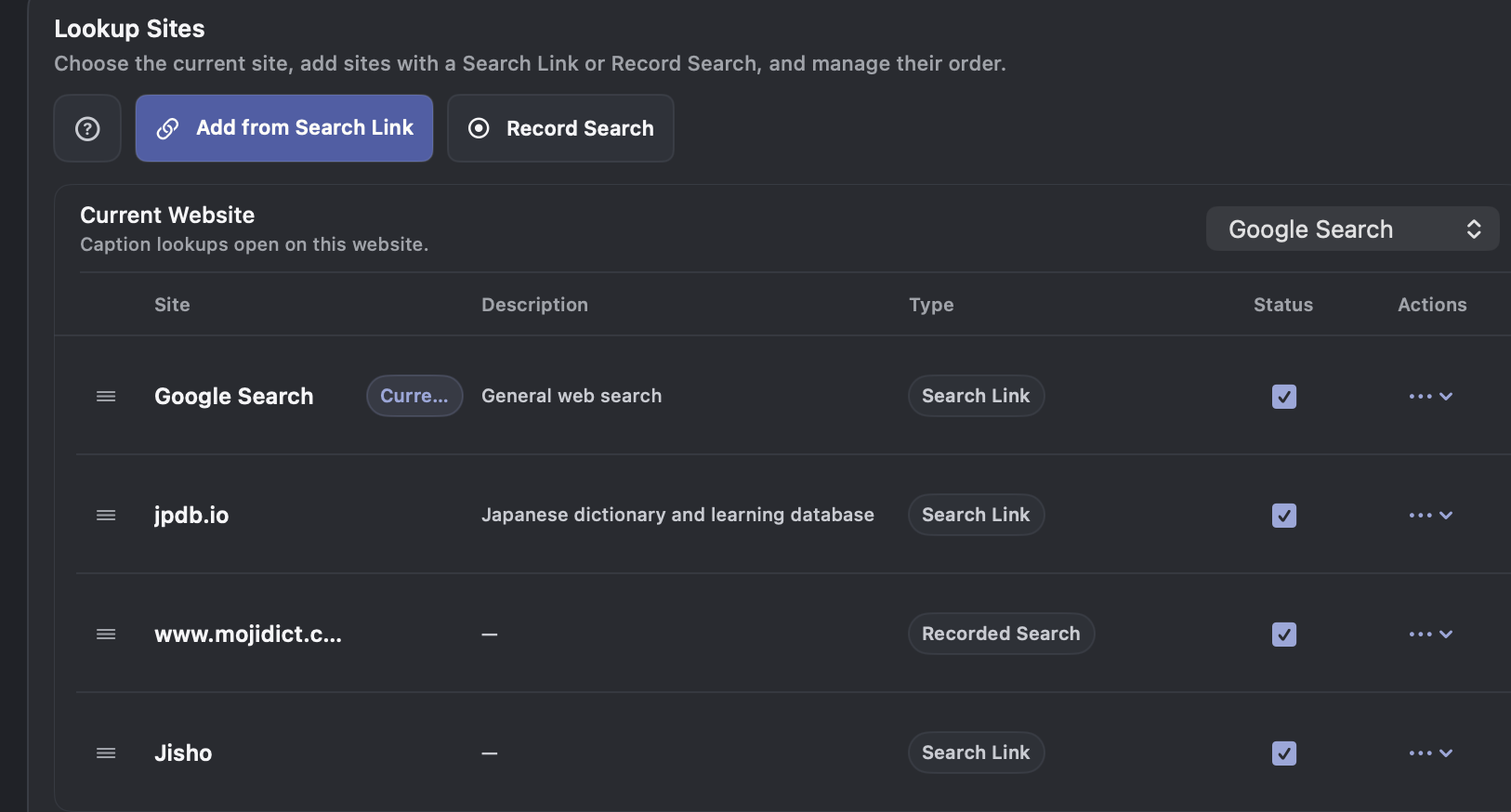Click Japanese dictionary and learning database description

(677, 515)
